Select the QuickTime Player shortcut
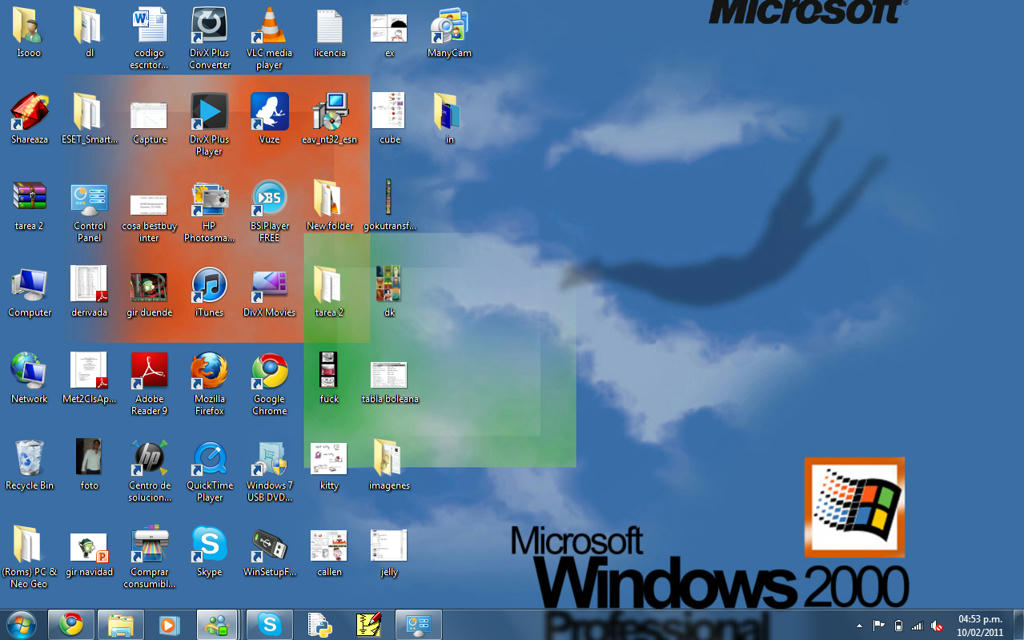This screenshot has height=640, width=1024. (209, 460)
